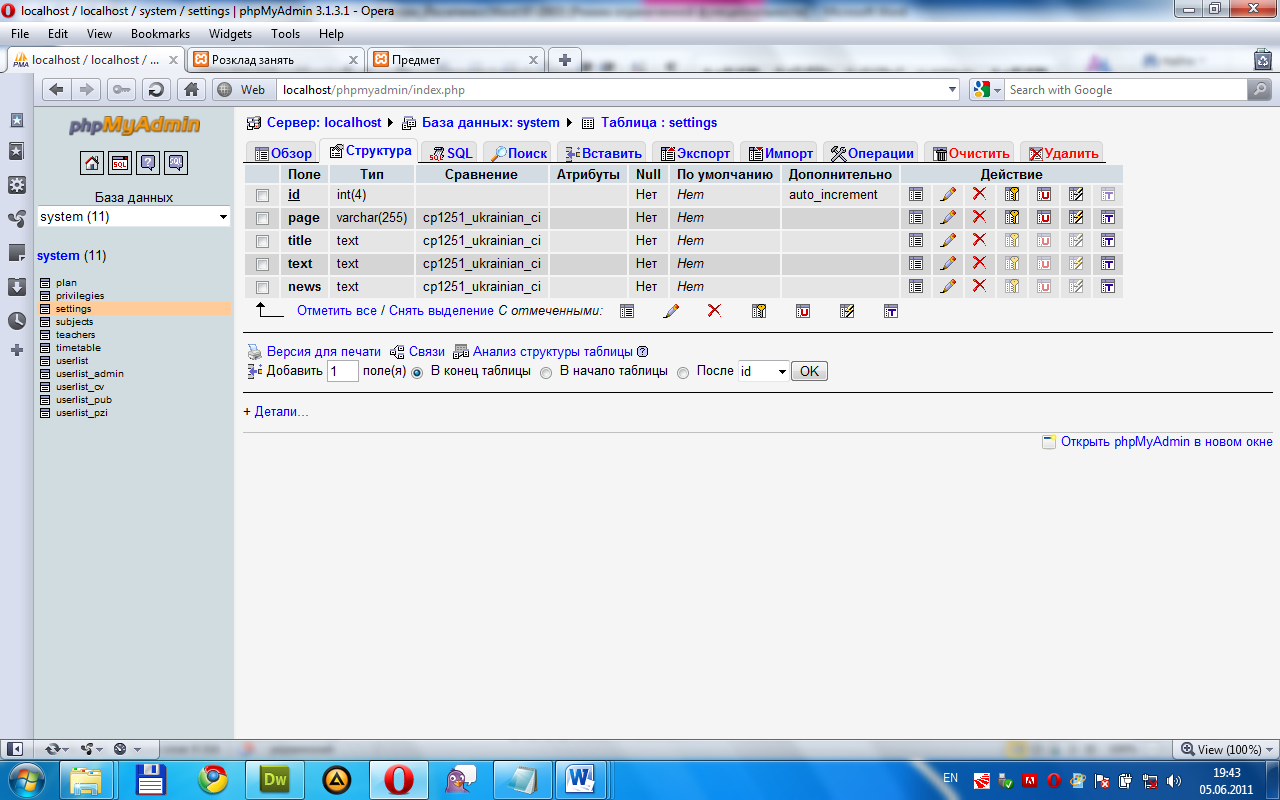Open the Tools menu
Image resolution: width=1280 pixels, height=800 pixels.
(x=285, y=34)
